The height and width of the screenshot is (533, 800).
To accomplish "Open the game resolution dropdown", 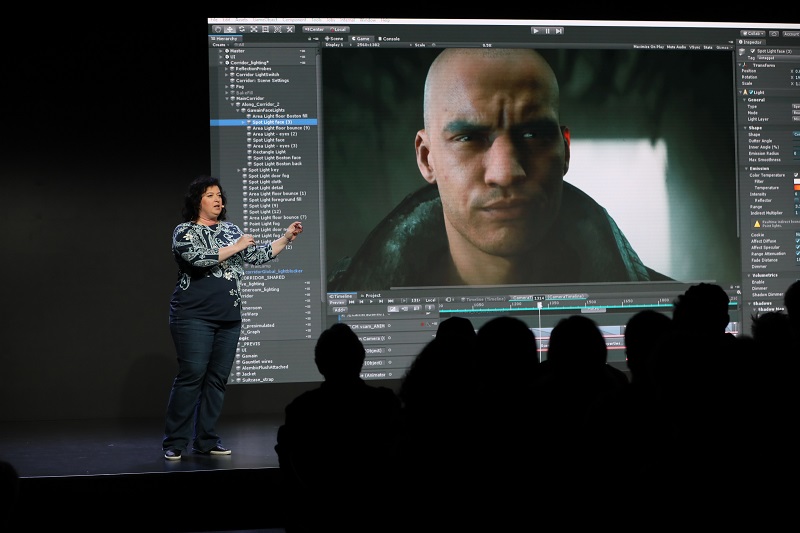I will pyautogui.click(x=384, y=45).
